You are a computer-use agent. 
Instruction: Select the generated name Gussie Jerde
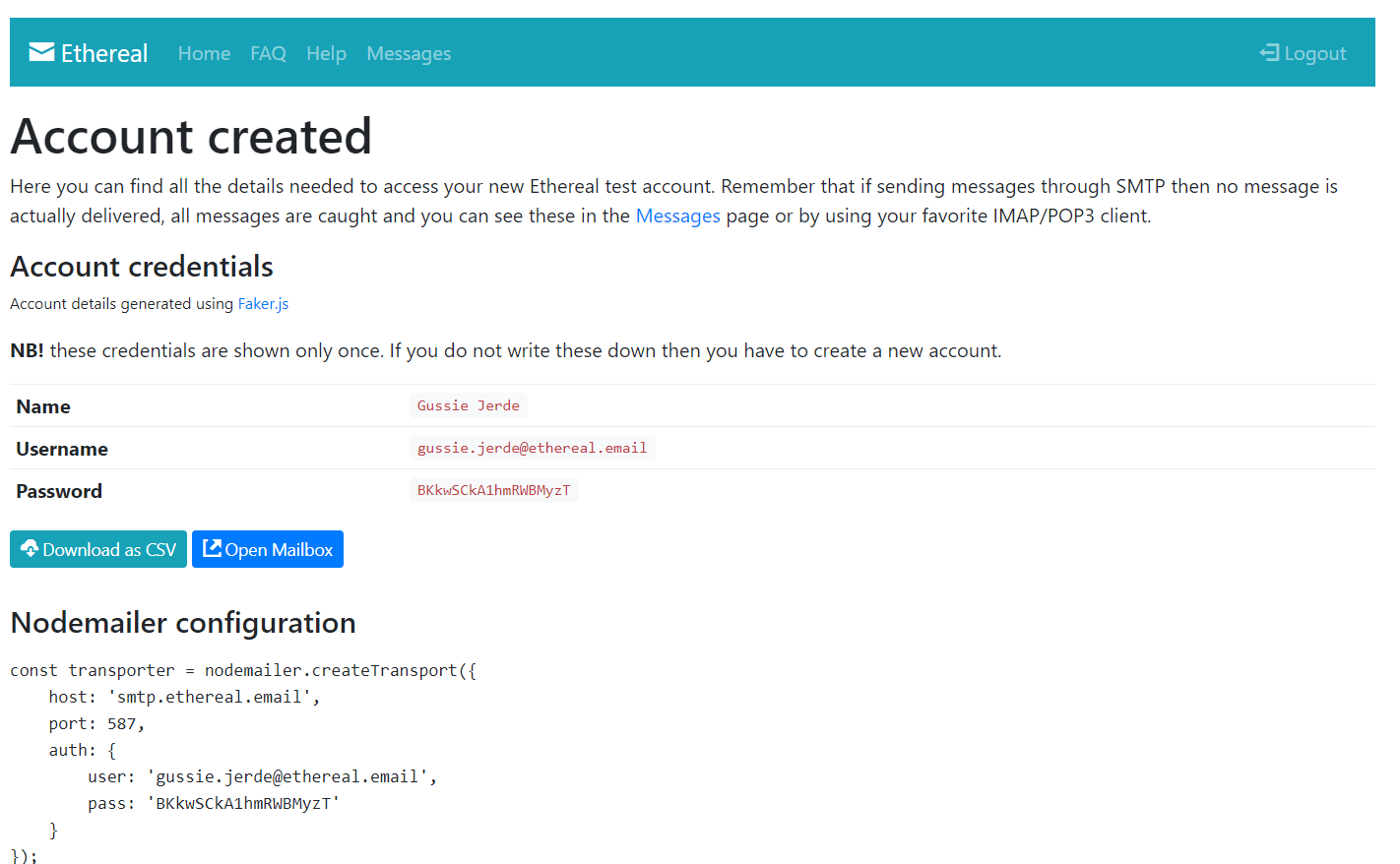[468, 405]
